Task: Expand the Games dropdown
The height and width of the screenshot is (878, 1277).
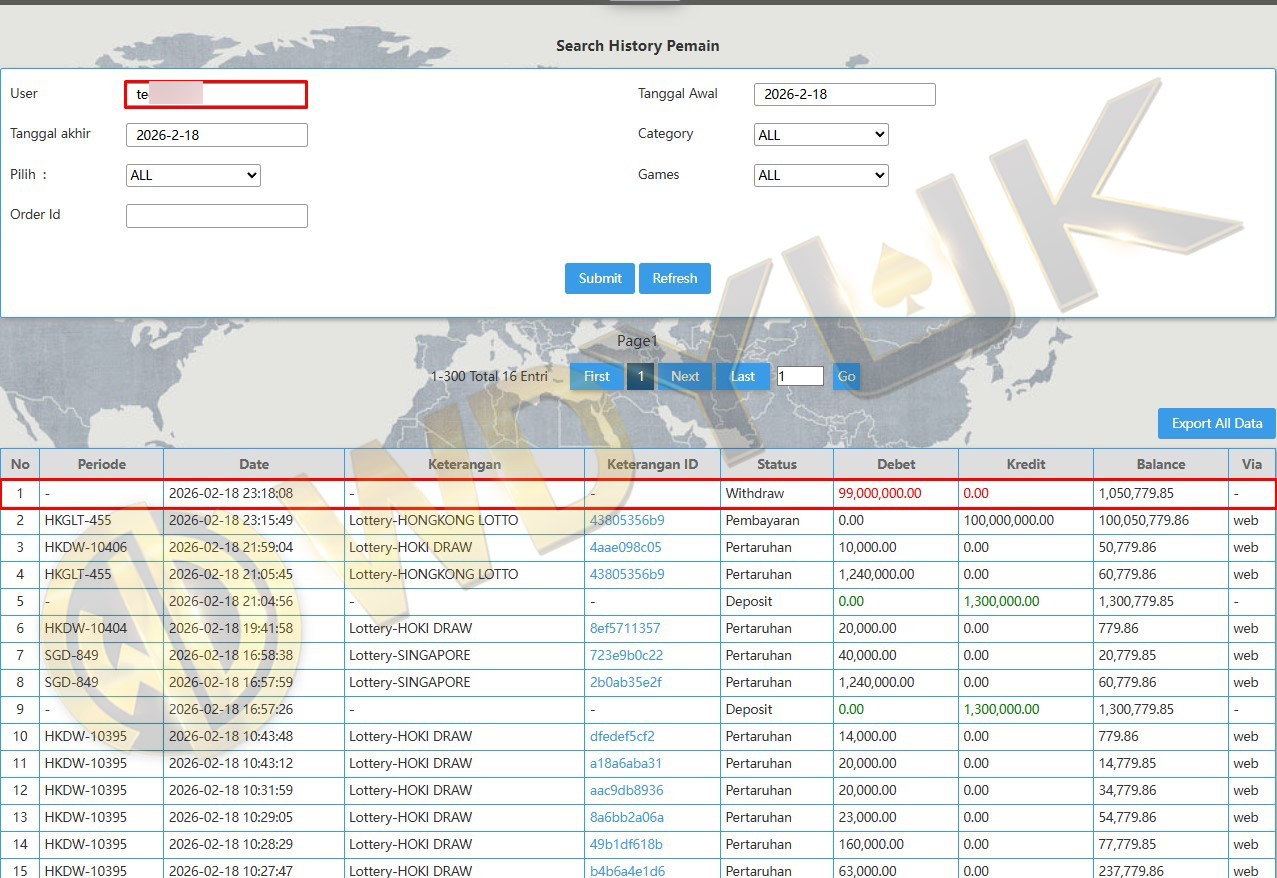Action: coord(820,175)
